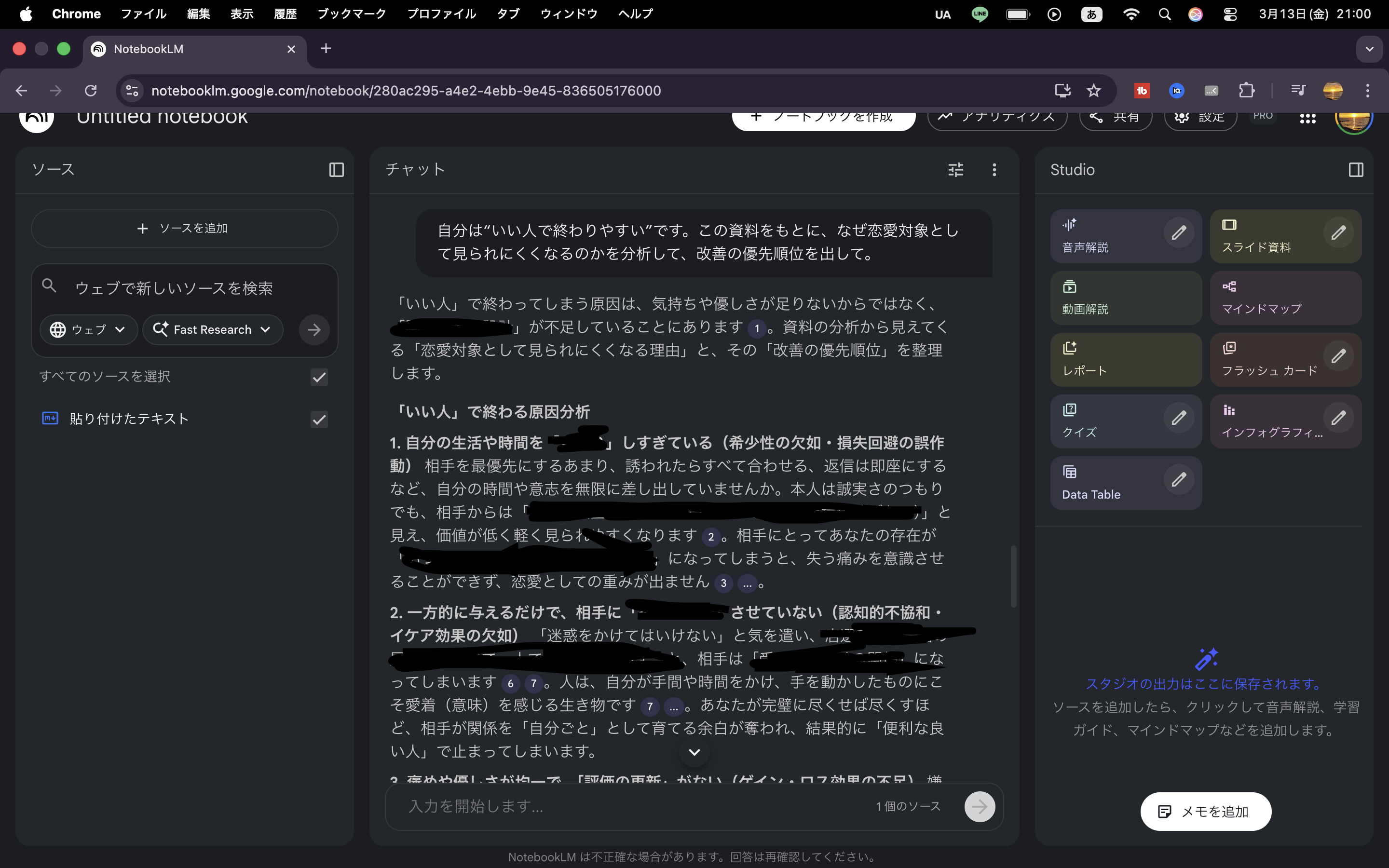Generate a 動画解説 from Studio
The height and width of the screenshot is (868, 1389).
1125,298
